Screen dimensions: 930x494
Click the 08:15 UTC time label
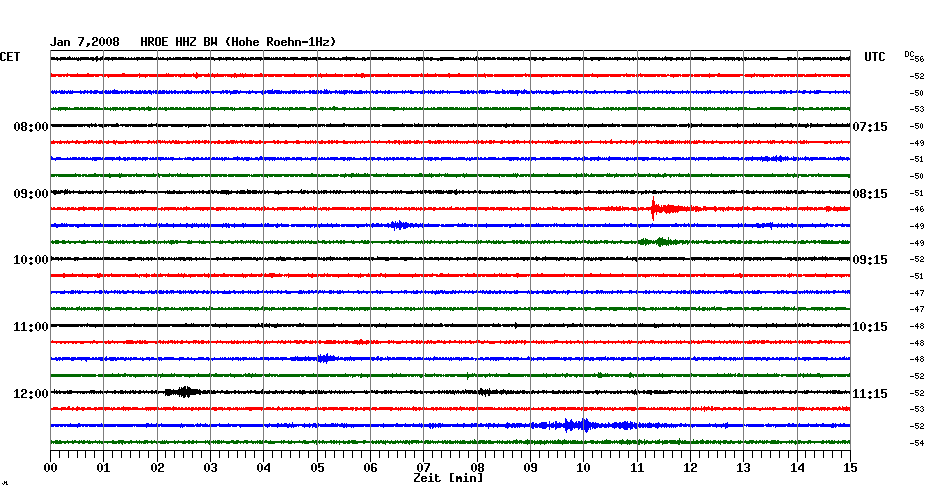(x=870, y=194)
